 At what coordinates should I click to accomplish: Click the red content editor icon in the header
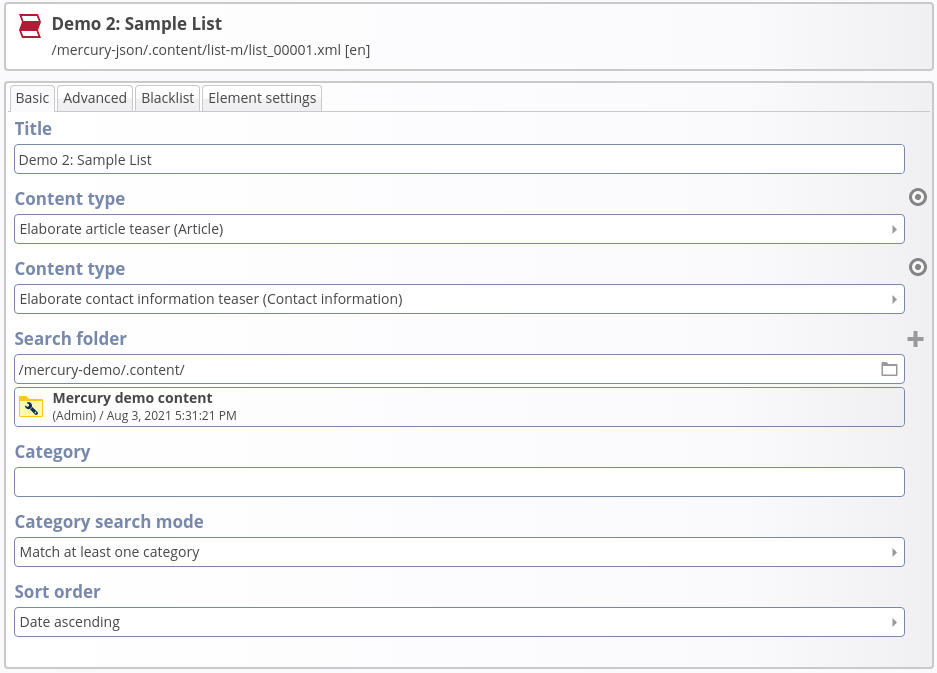tap(29, 25)
